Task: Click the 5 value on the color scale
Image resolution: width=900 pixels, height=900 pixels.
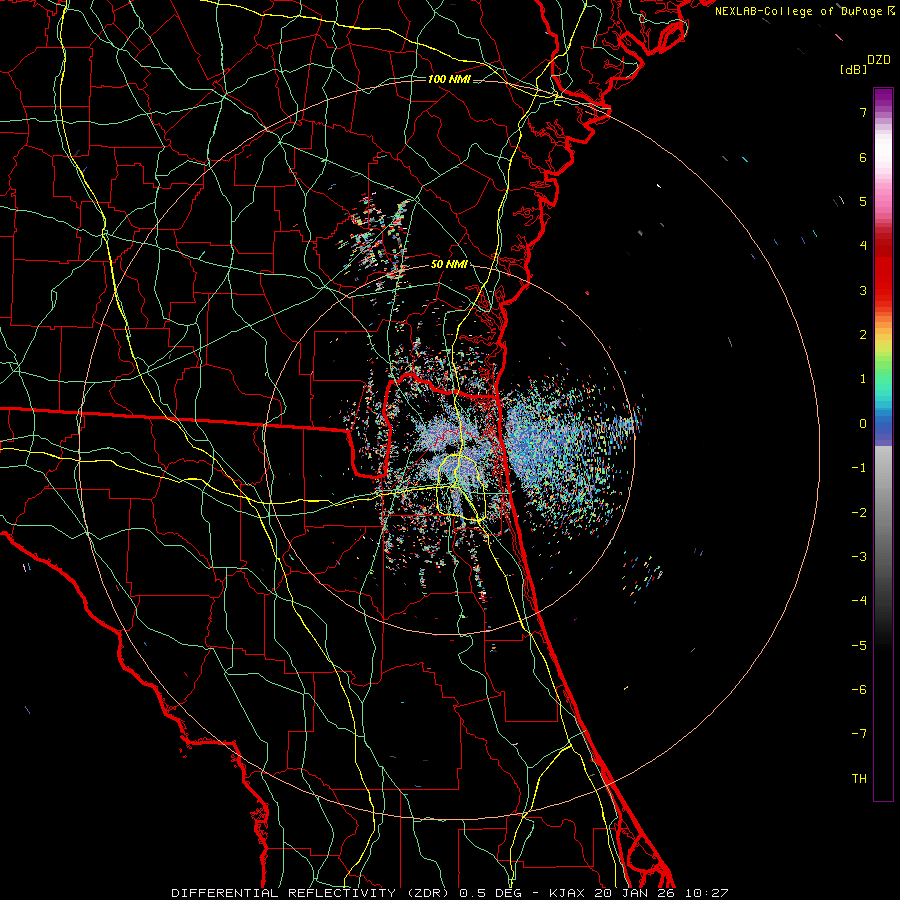Action: pyautogui.click(x=863, y=201)
